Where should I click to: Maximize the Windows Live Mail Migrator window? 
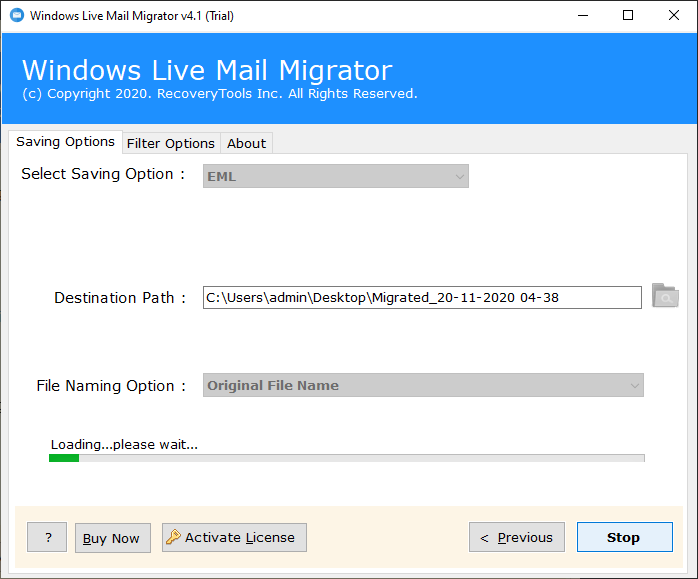click(x=628, y=16)
